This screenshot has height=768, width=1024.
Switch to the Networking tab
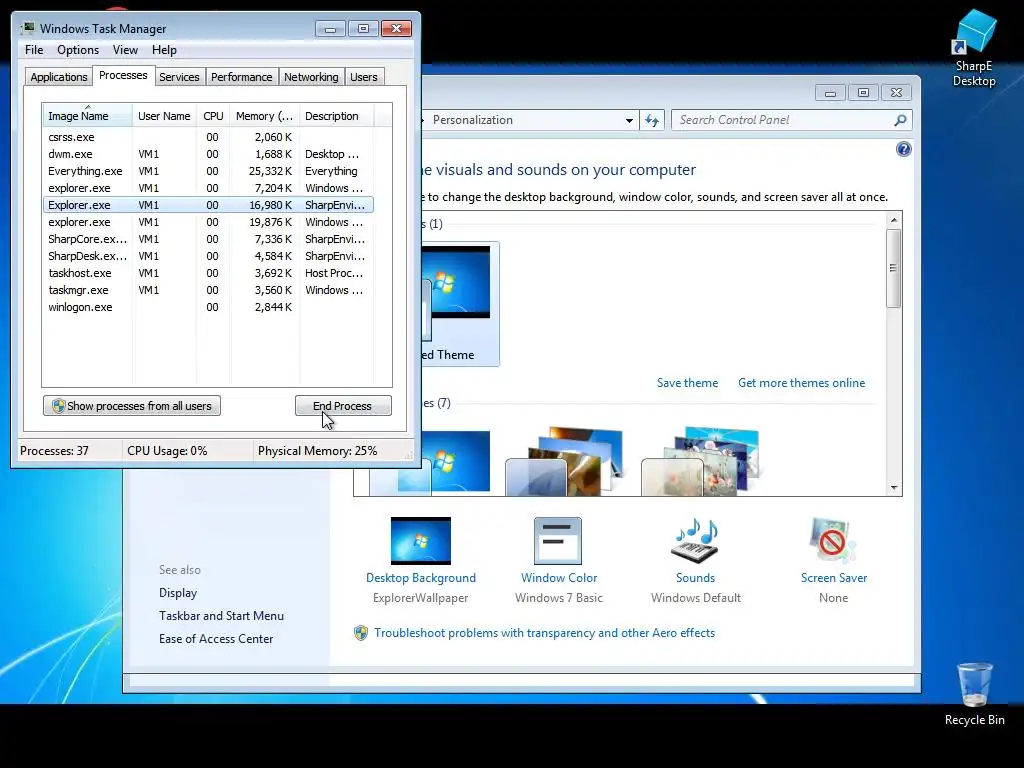click(311, 77)
